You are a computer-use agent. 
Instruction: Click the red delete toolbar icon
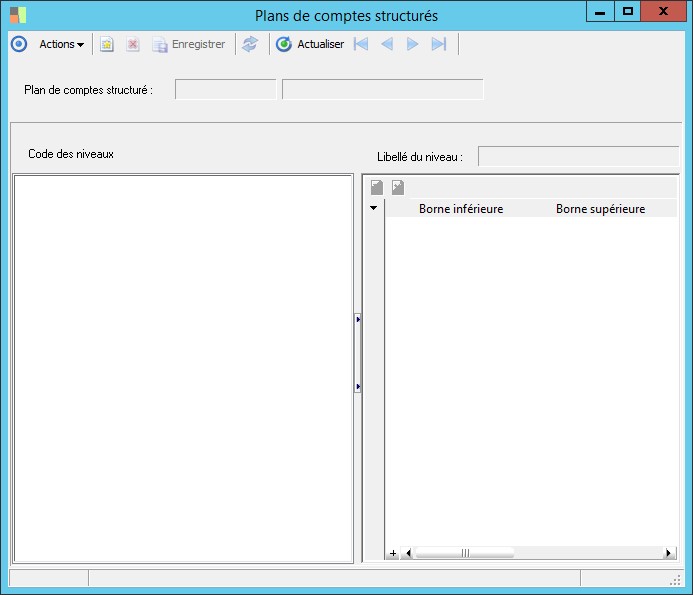click(133, 44)
